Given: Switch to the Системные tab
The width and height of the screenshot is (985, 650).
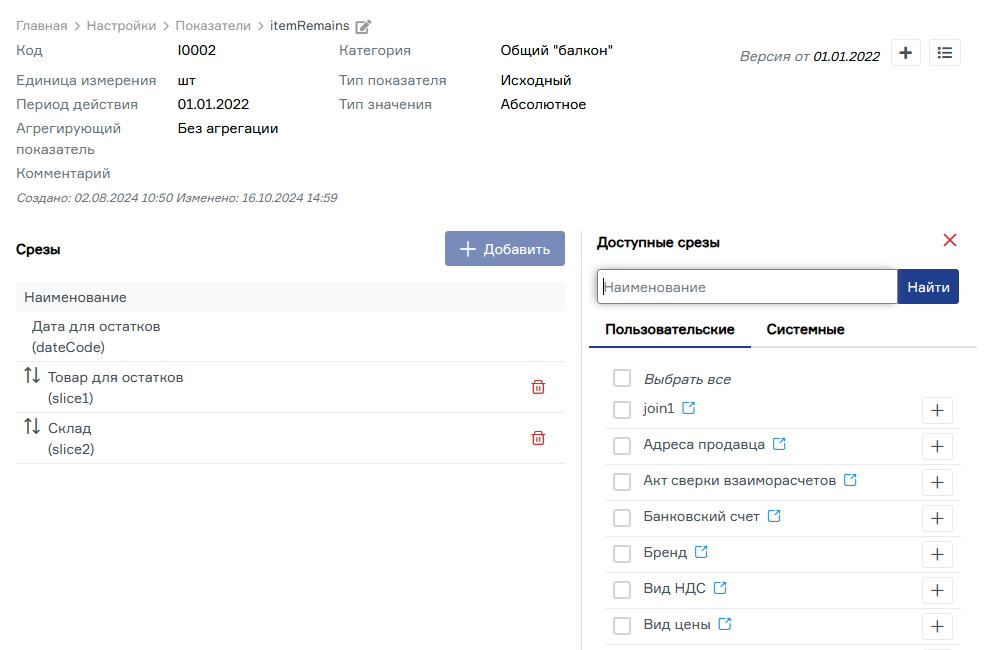Looking at the screenshot, I should (805, 329).
